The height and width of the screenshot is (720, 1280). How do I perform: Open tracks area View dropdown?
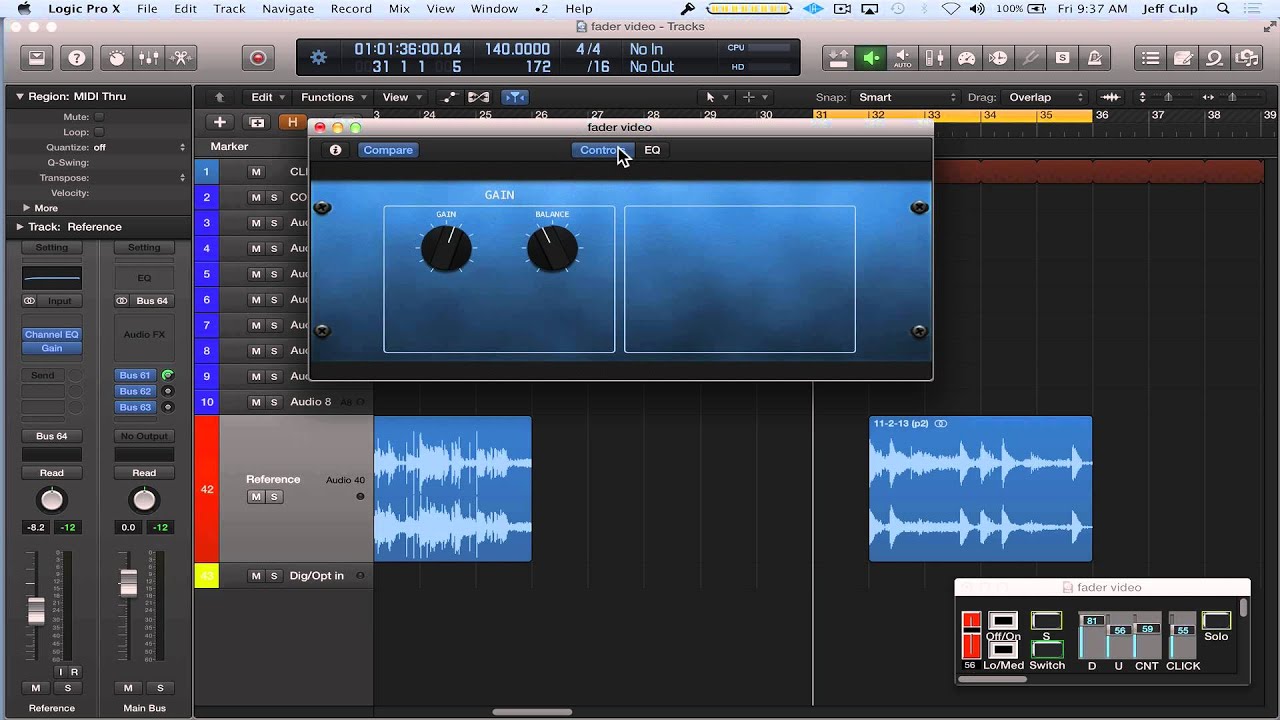[402, 97]
